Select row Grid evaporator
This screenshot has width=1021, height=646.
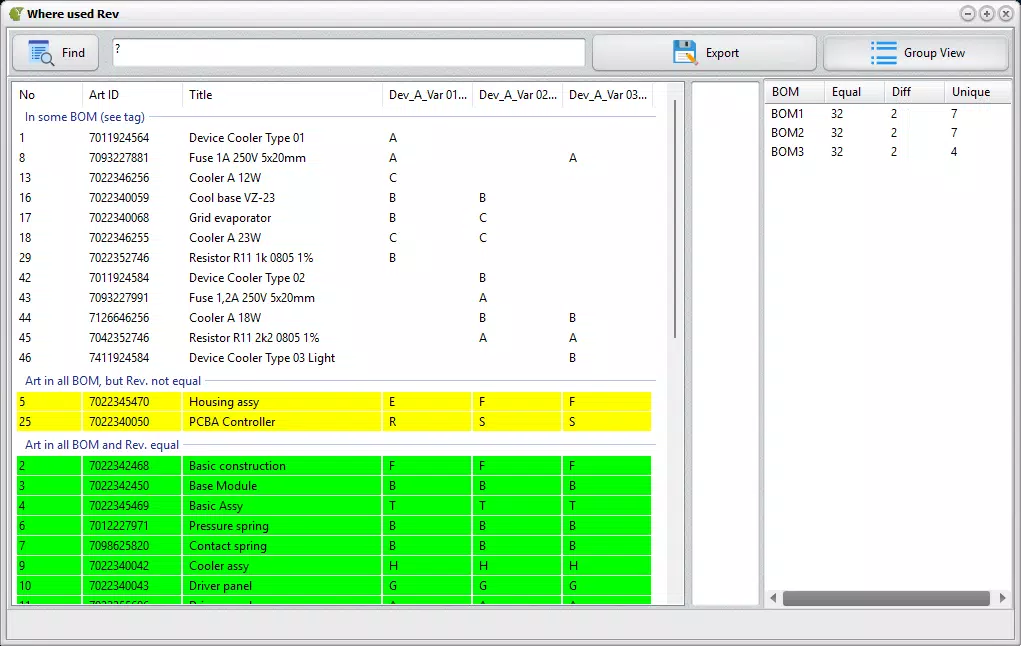click(x=334, y=218)
